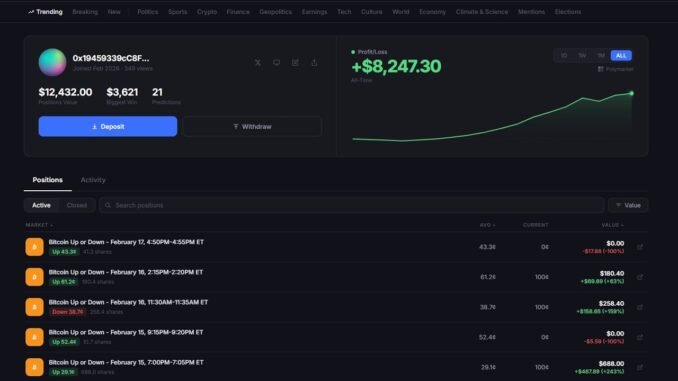The width and height of the screenshot is (678, 381).
Task: Click the Search positions input field
Action: (352, 205)
